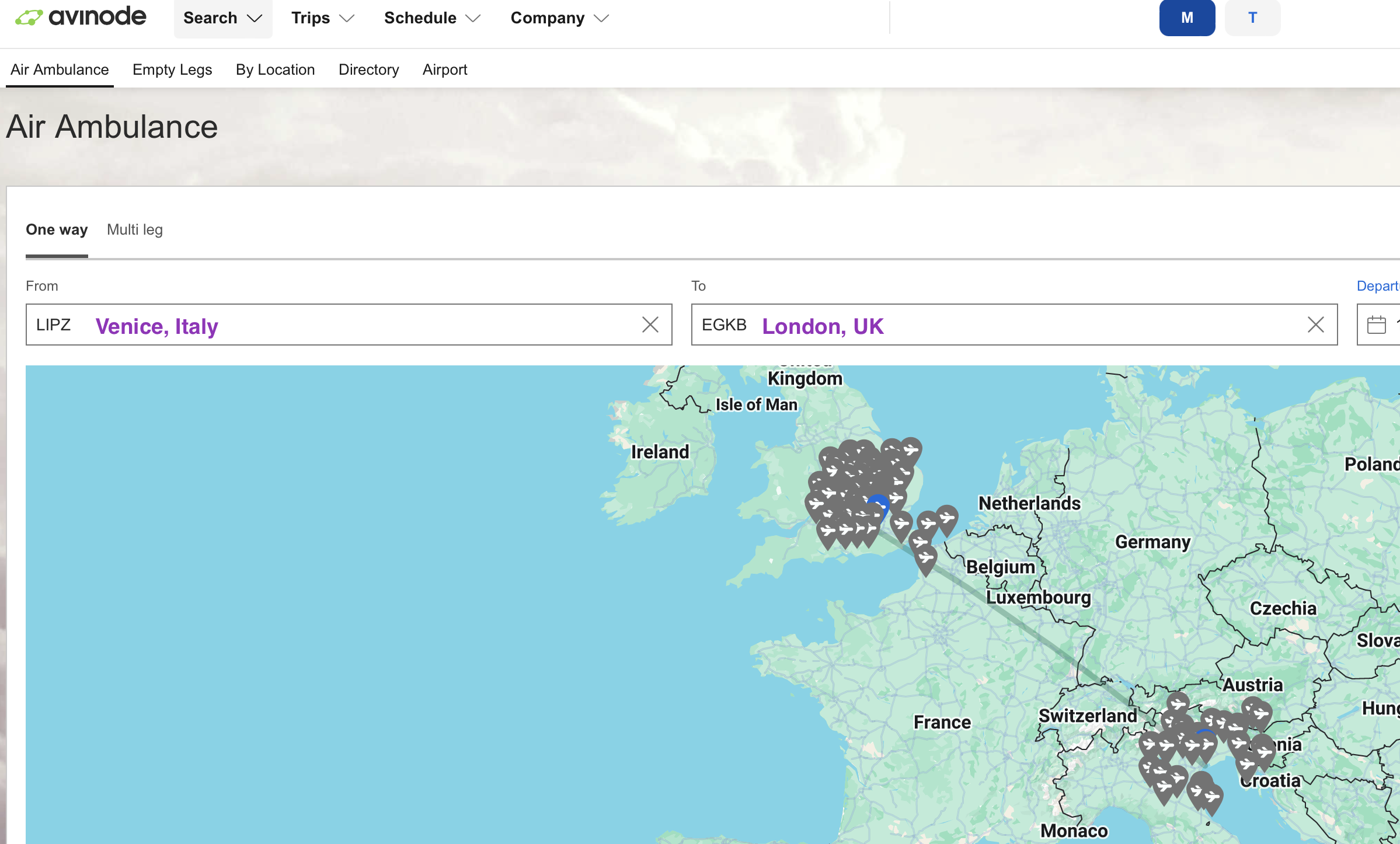Expand the Search dropdown menu
Screen dimensions: 1400x844
point(222,18)
